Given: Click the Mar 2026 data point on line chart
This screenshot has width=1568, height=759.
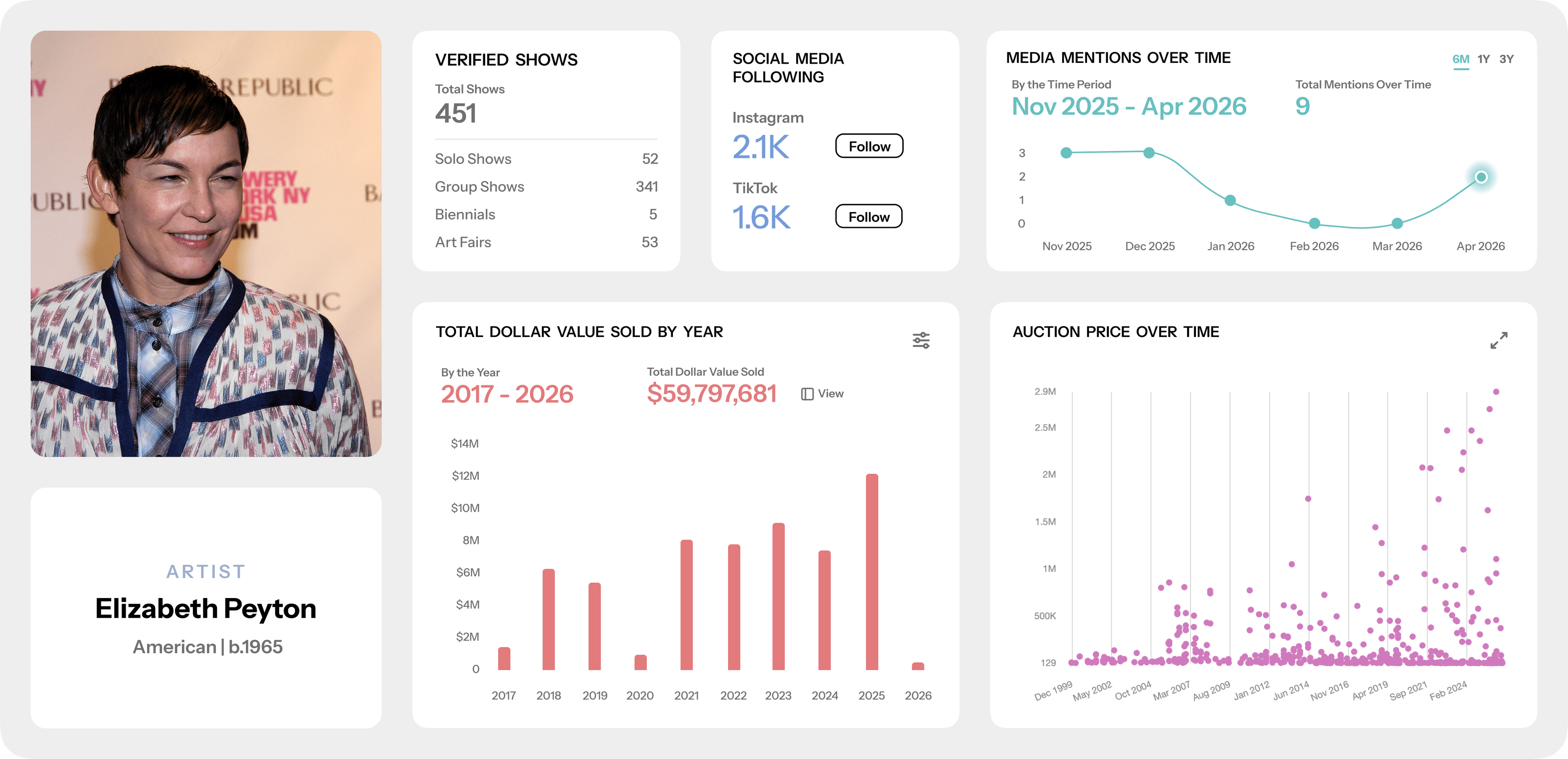Looking at the screenshot, I should 1398,223.
